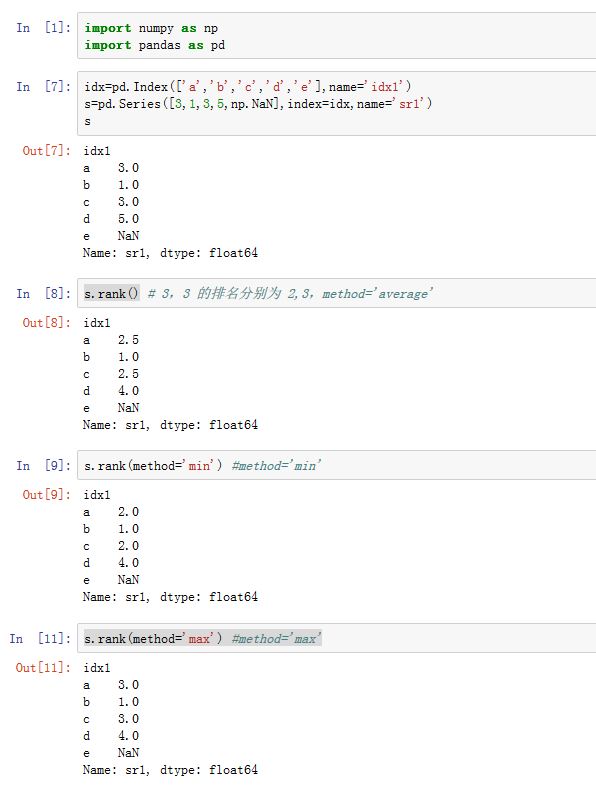596x786 pixels.
Task: Click the s.rank(method='min') cell
Action: (x=337, y=465)
